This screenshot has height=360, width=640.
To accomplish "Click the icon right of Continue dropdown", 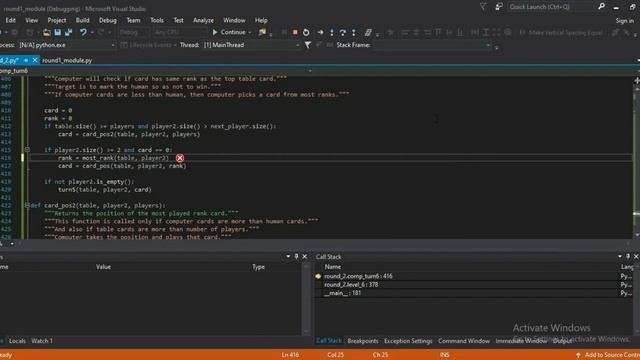I will pyautogui.click(x=262, y=32).
